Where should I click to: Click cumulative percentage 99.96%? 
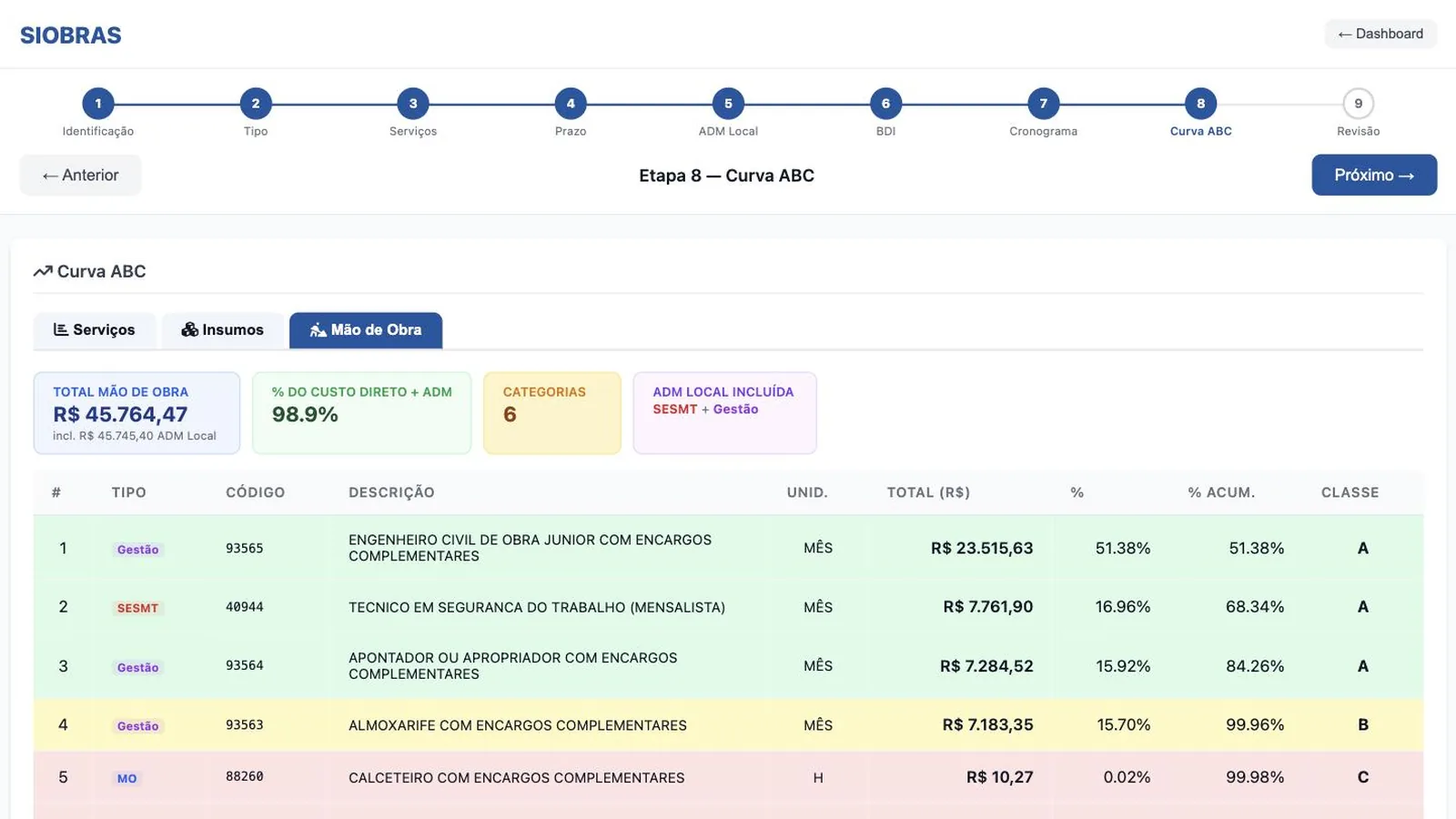[1255, 725]
